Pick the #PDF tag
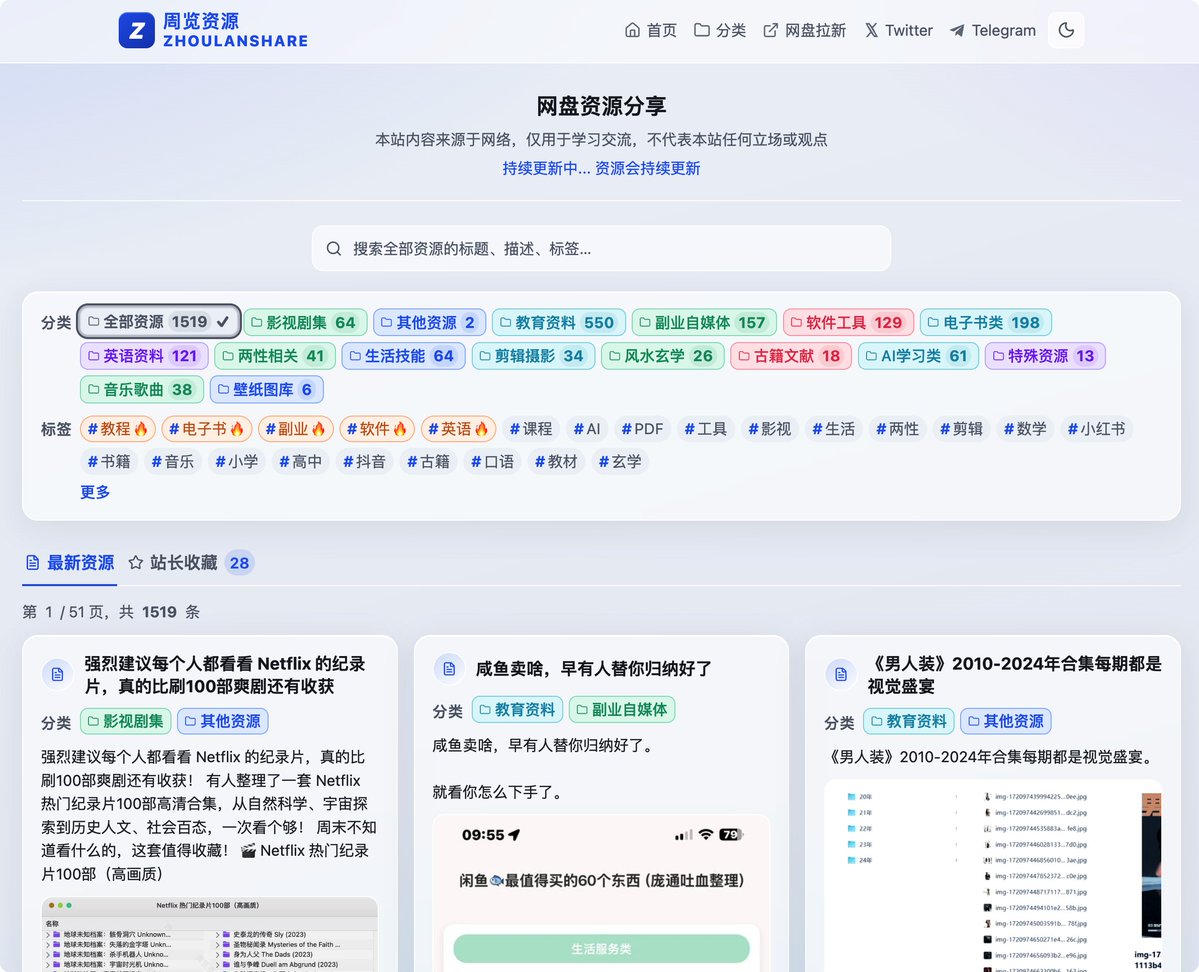This screenshot has height=972, width=1199. pos(642,429)
